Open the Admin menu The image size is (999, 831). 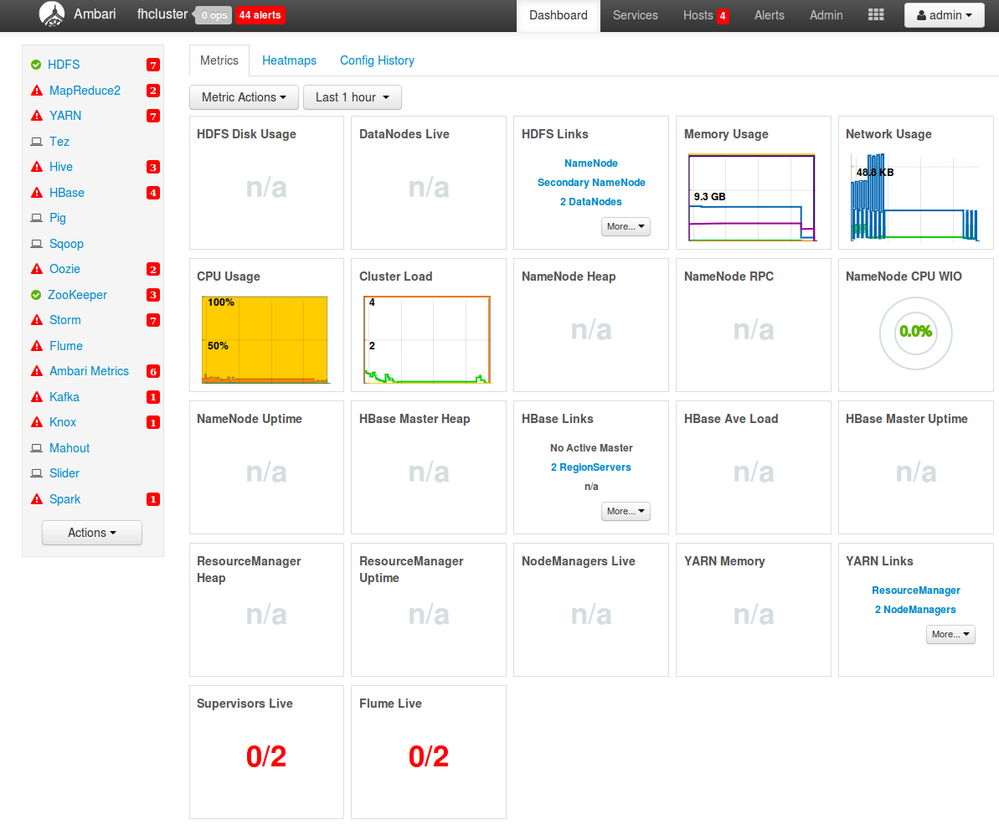tap(826, 15)
